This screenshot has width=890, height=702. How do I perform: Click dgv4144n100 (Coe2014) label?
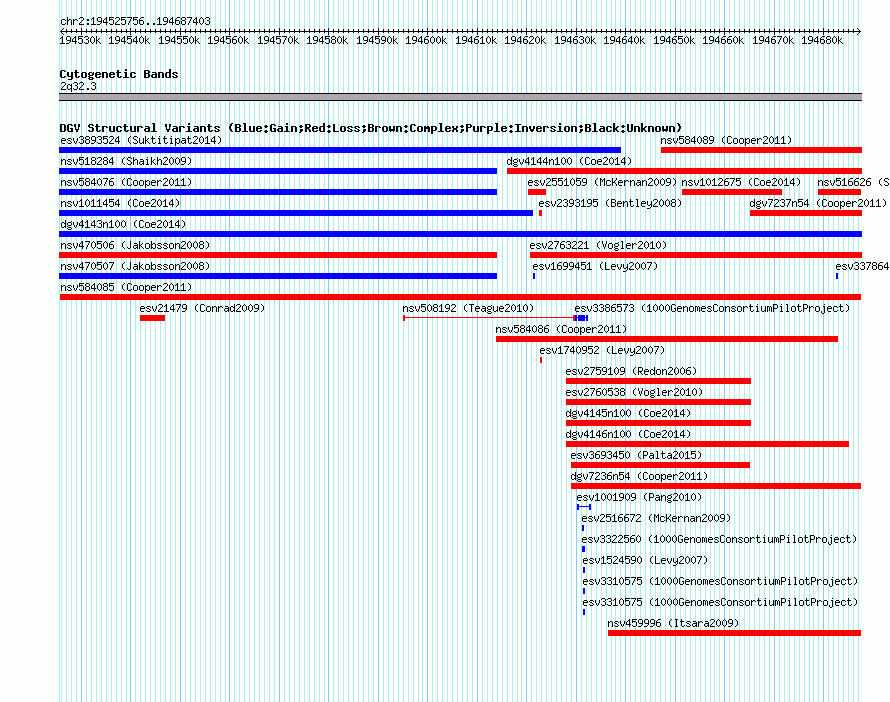(x=569, y=161)
